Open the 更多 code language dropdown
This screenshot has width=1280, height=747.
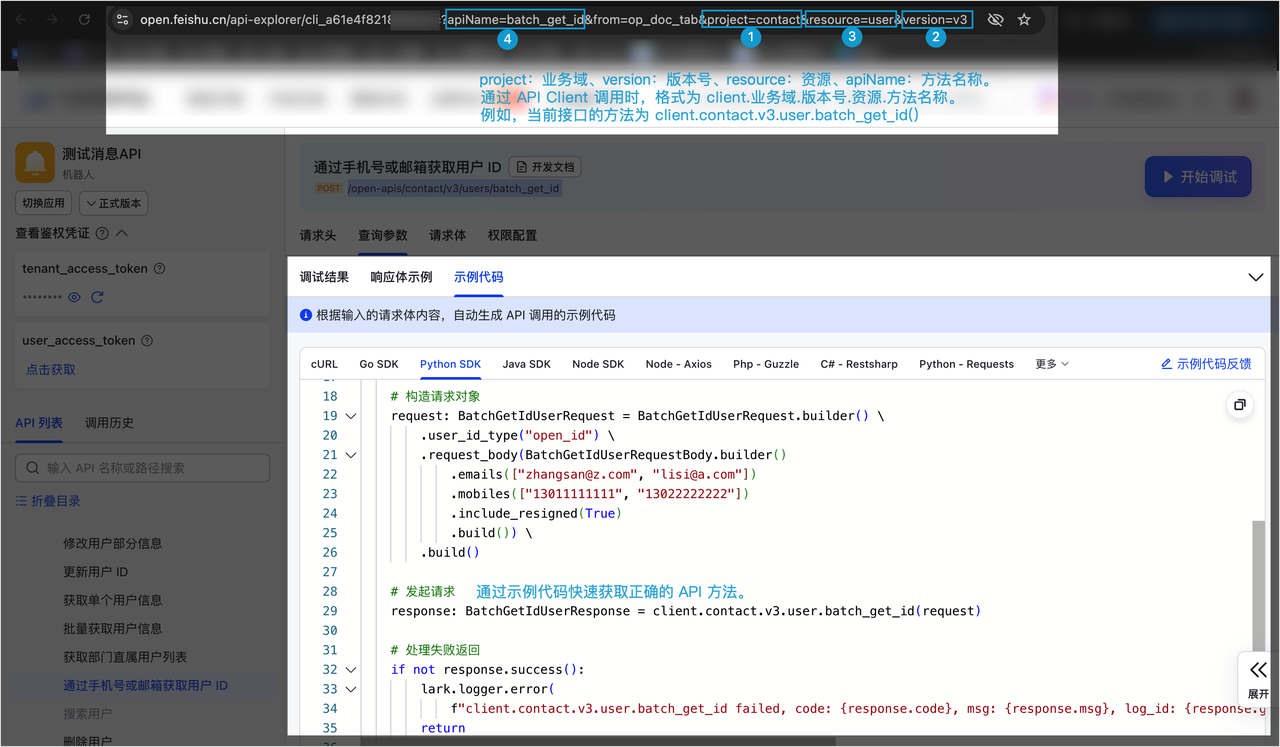coord(1052,364)
